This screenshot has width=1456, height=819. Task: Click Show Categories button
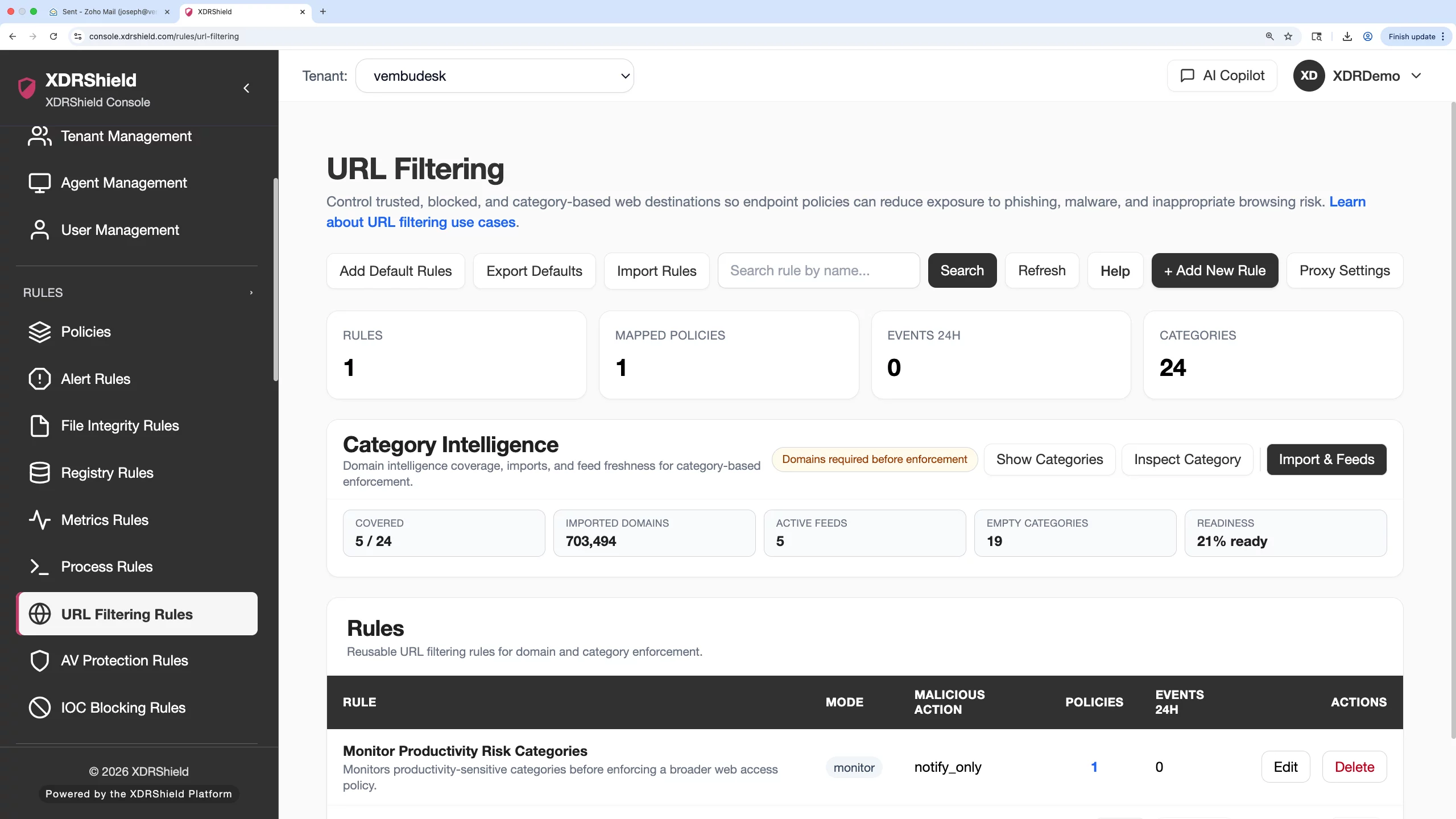[x=1049, y=460]
